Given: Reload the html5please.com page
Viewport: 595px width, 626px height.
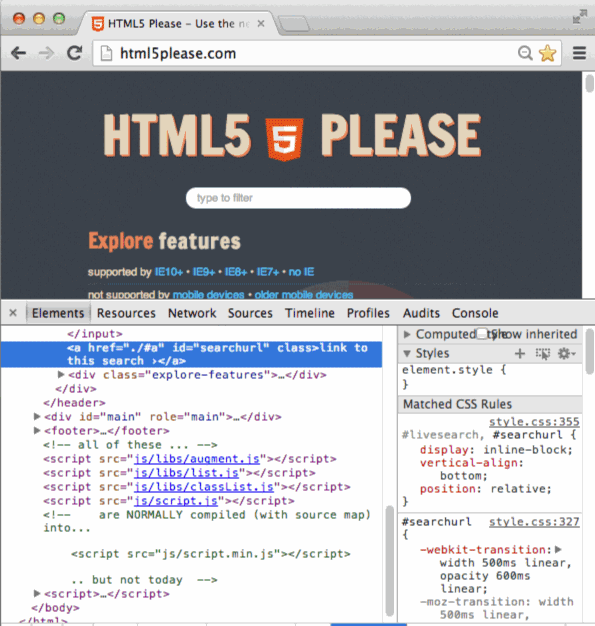Looking at the screenshot, I should point(74,53).
